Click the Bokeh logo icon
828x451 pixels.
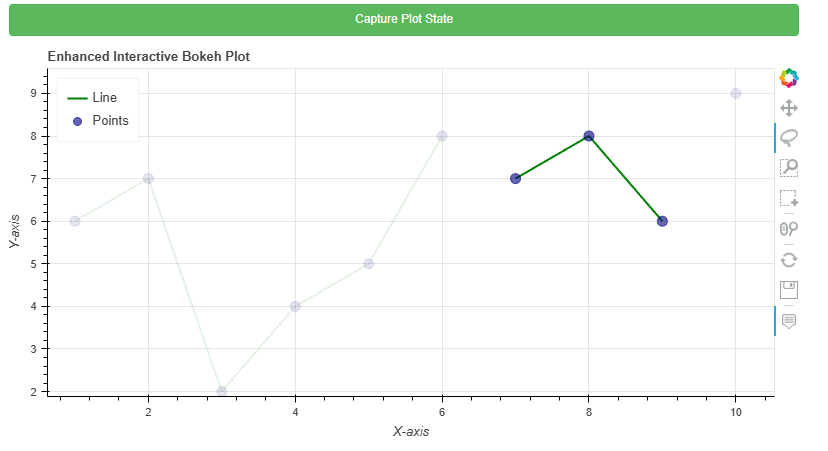[788, 77]
